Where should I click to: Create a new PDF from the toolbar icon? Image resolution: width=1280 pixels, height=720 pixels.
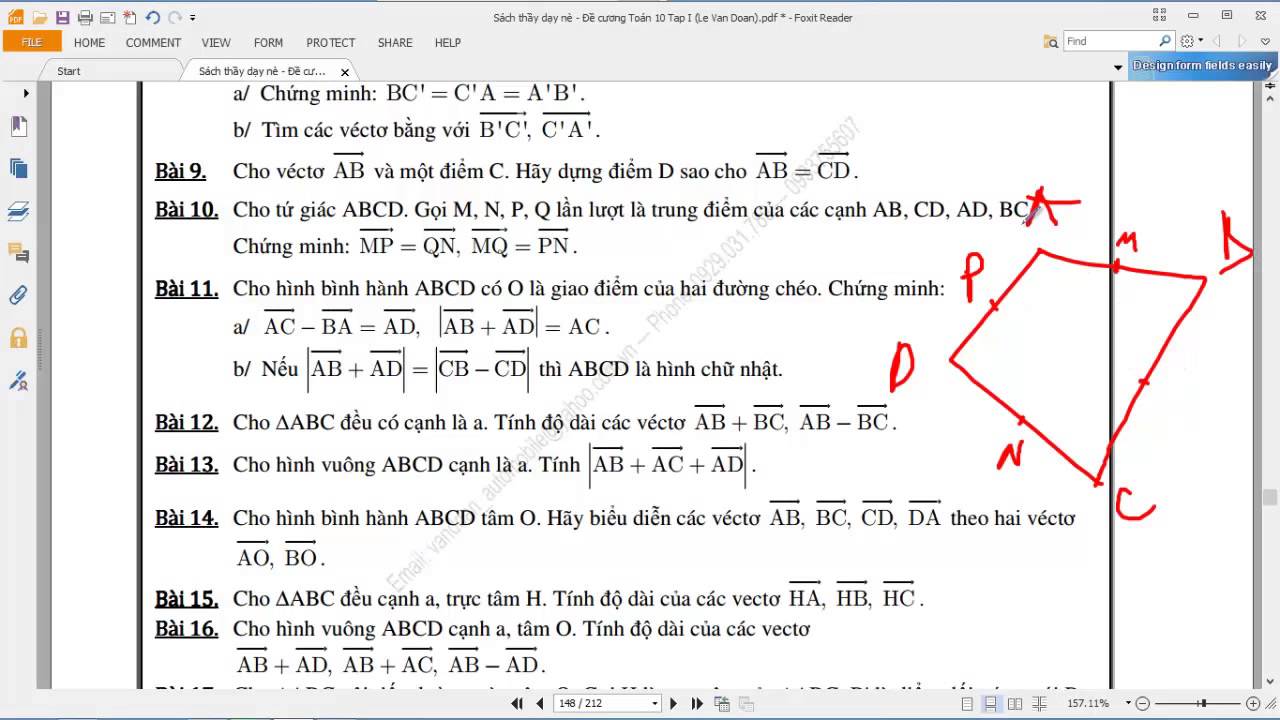click(x=129, y=17)
